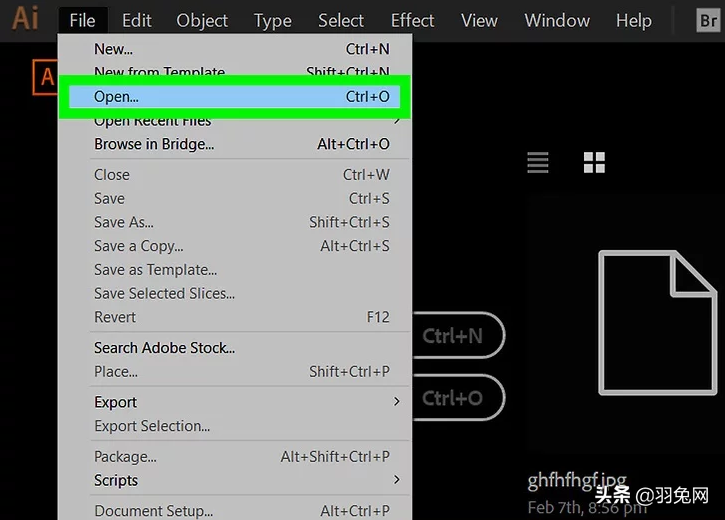Open the Window menu
The height and width of the screenshot is (520, 725).
[x=557, y=20]
